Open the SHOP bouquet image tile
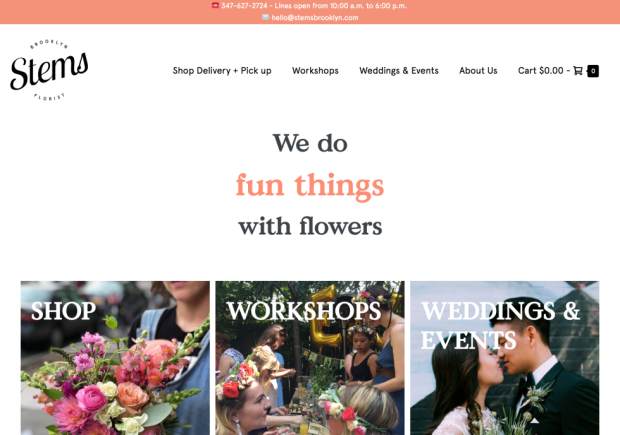This screenshot has height=435, width=620. tap(115, 358)
